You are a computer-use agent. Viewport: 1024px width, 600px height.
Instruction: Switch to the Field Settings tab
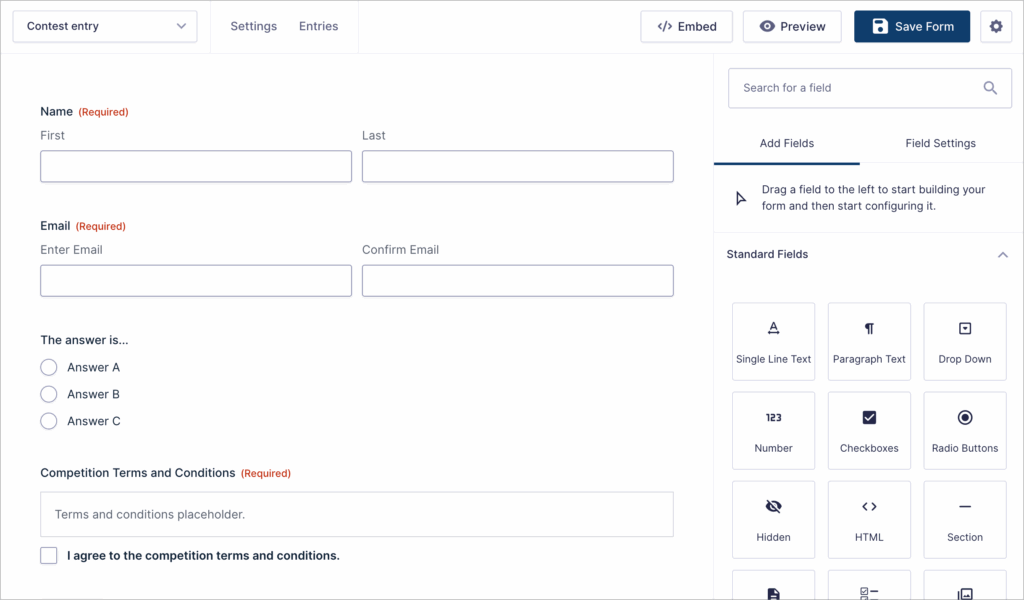pos(939,143)
